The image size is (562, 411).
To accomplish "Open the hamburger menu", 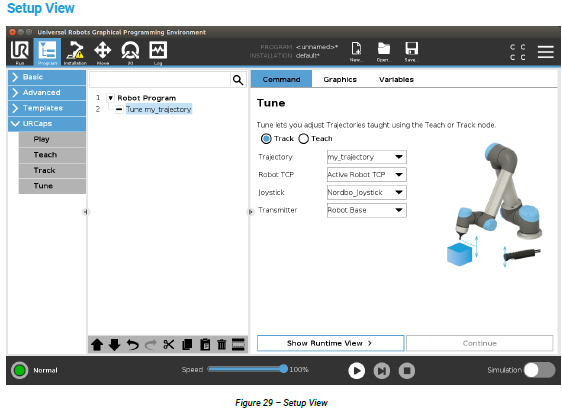I will [x=546, y=52].
